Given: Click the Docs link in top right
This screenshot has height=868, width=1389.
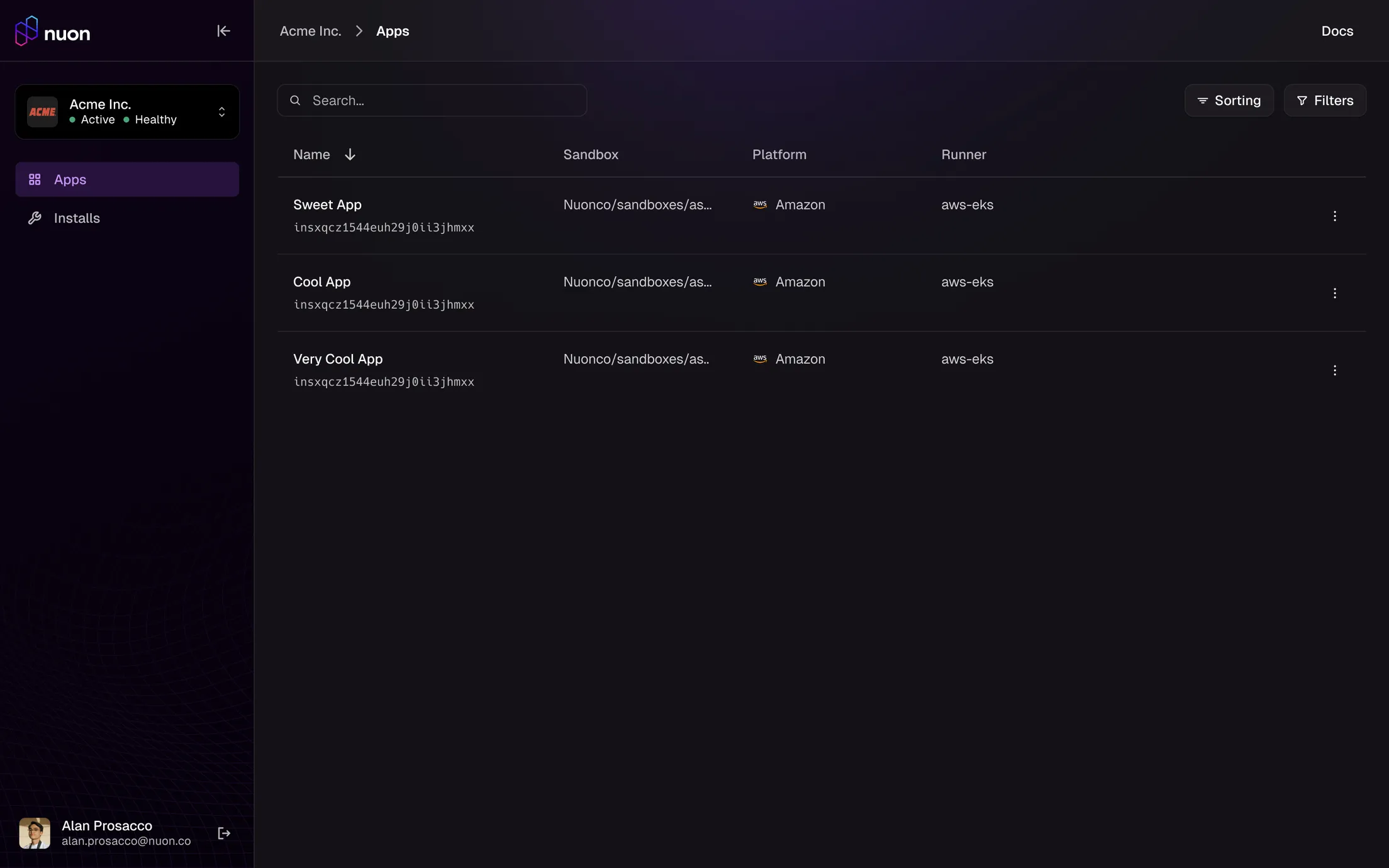Looking at the screenshot, I should point(1337,31).
